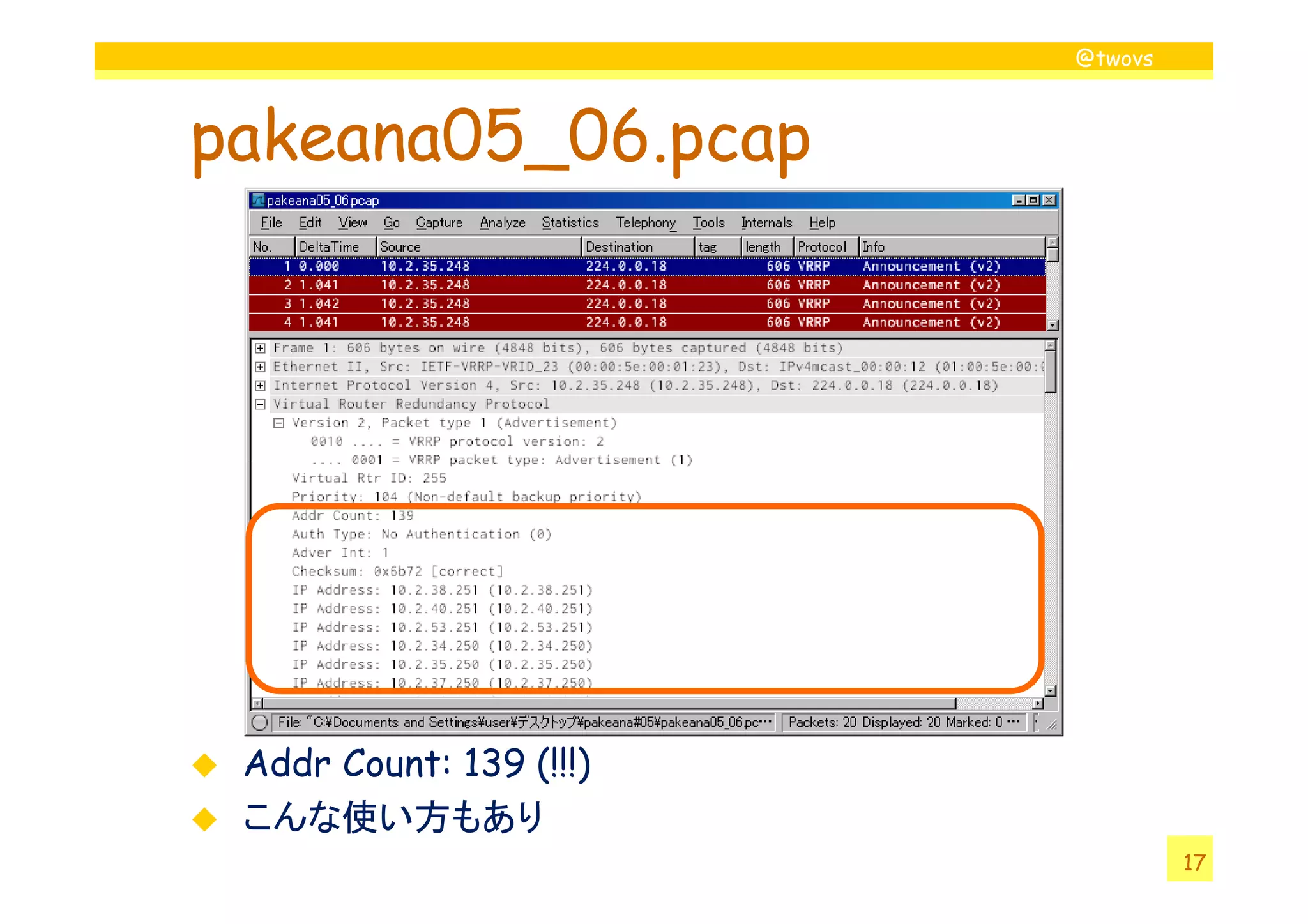Open the Analyze menu

[x=503, y=223]
